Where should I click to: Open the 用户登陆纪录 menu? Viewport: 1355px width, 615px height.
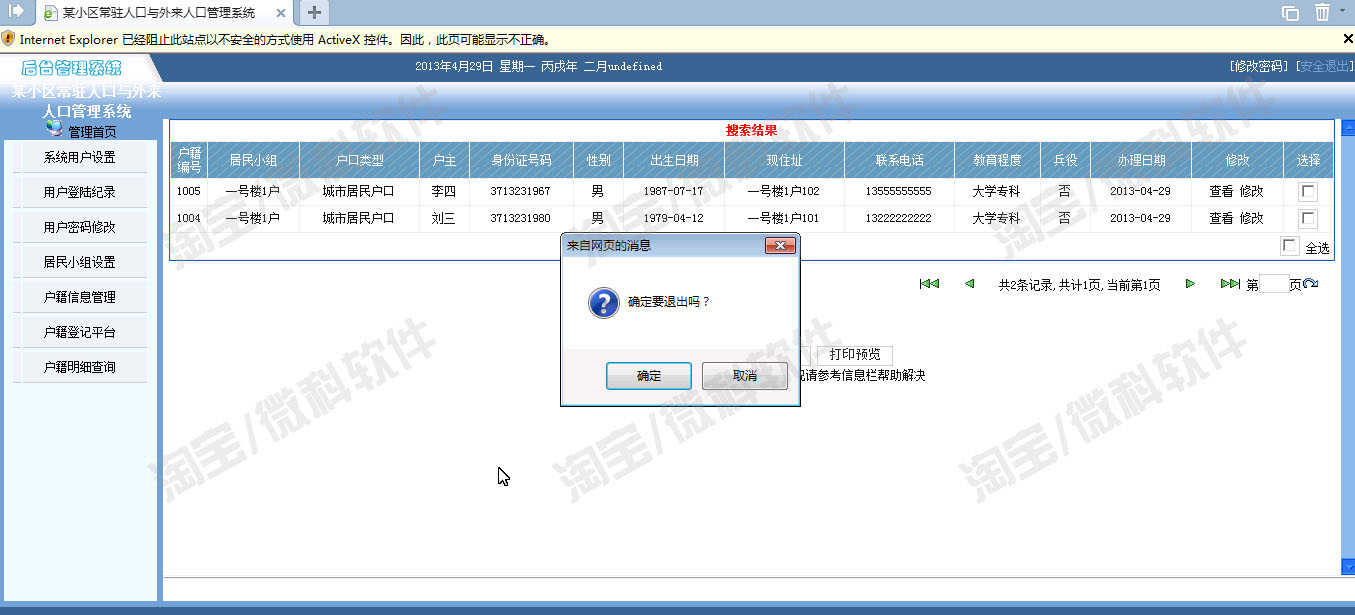point(79,192)
